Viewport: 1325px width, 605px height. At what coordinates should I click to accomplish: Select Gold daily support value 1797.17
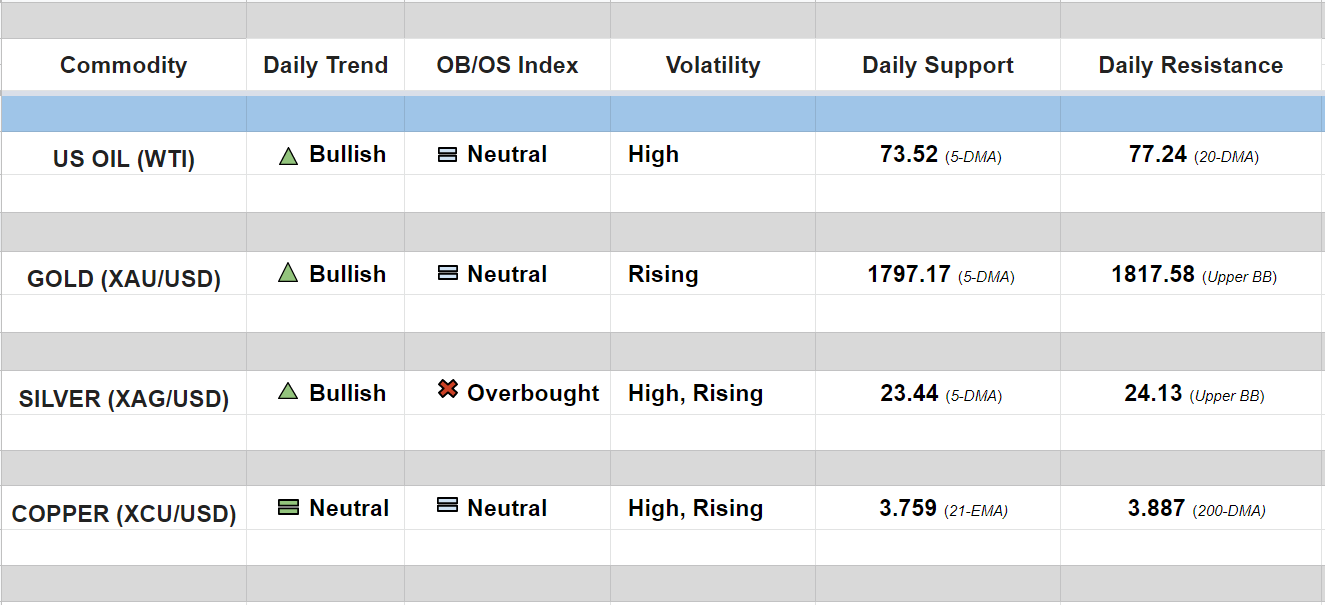tap(909, 274)
